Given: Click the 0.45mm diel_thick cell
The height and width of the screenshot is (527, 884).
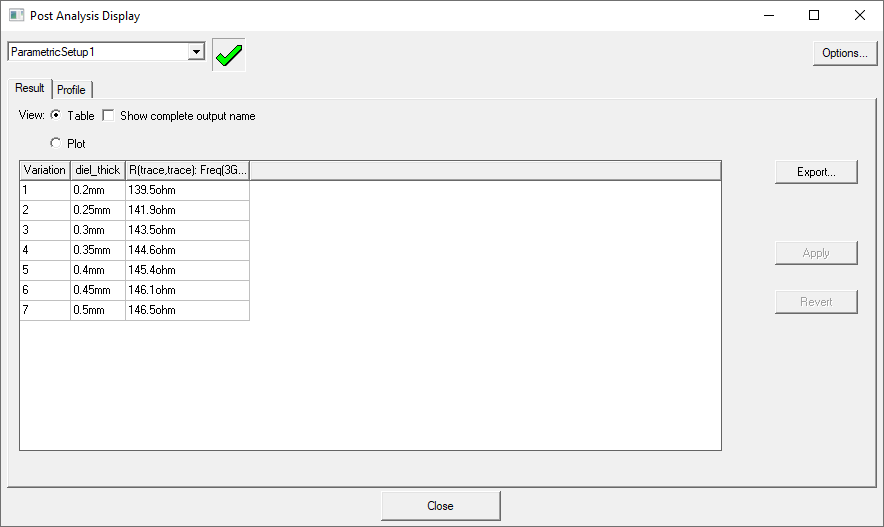Looking at the screenshot, I should 98,290.
